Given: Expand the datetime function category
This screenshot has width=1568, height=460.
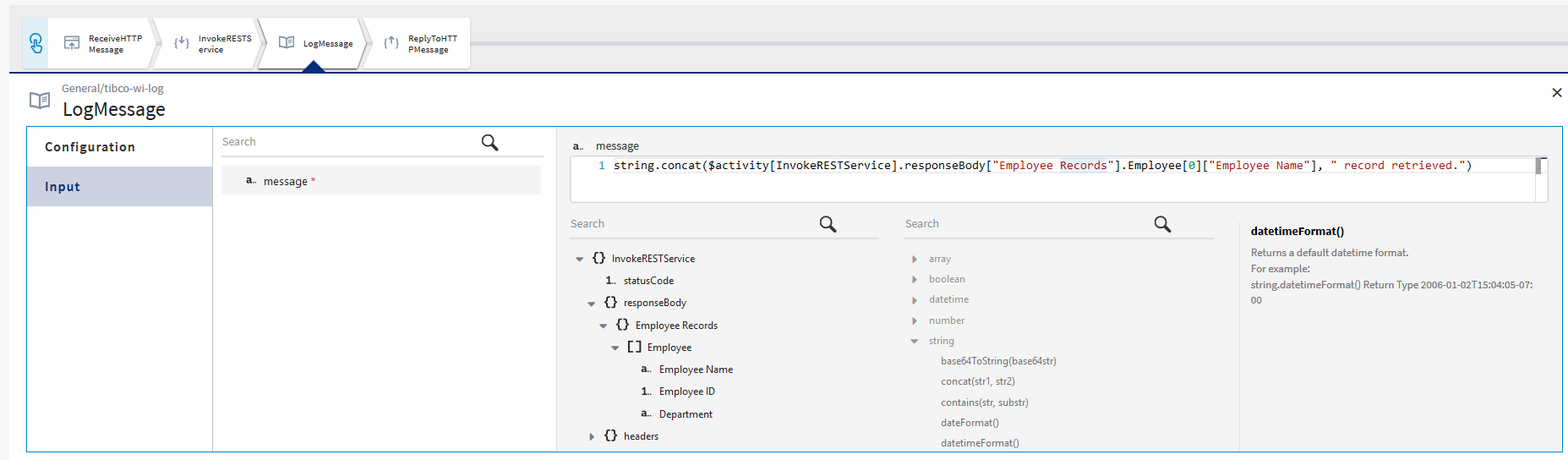Looking at the screenshot, I should (915, 300).
